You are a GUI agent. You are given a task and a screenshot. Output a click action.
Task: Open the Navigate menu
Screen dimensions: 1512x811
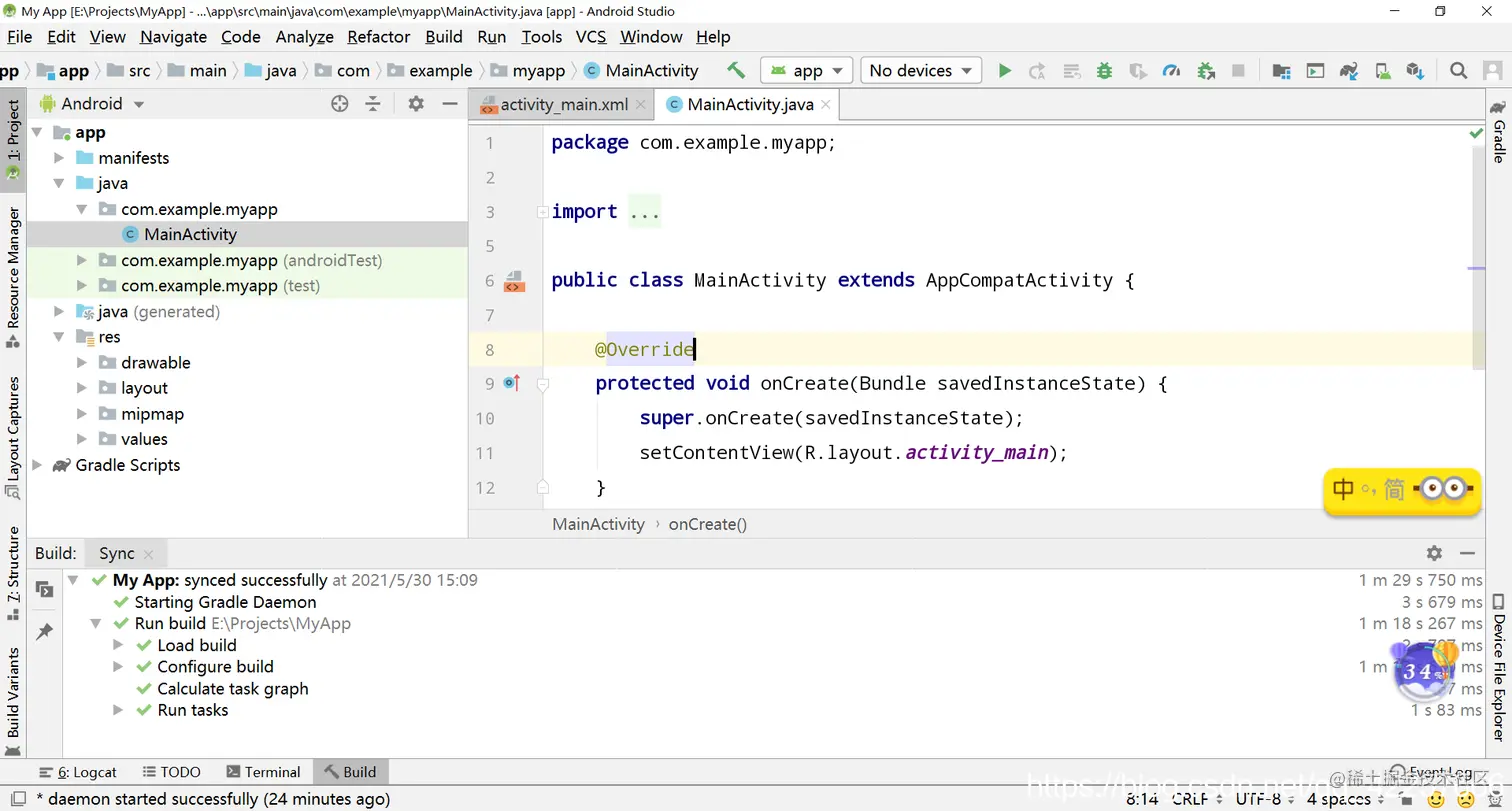(173, 37)
